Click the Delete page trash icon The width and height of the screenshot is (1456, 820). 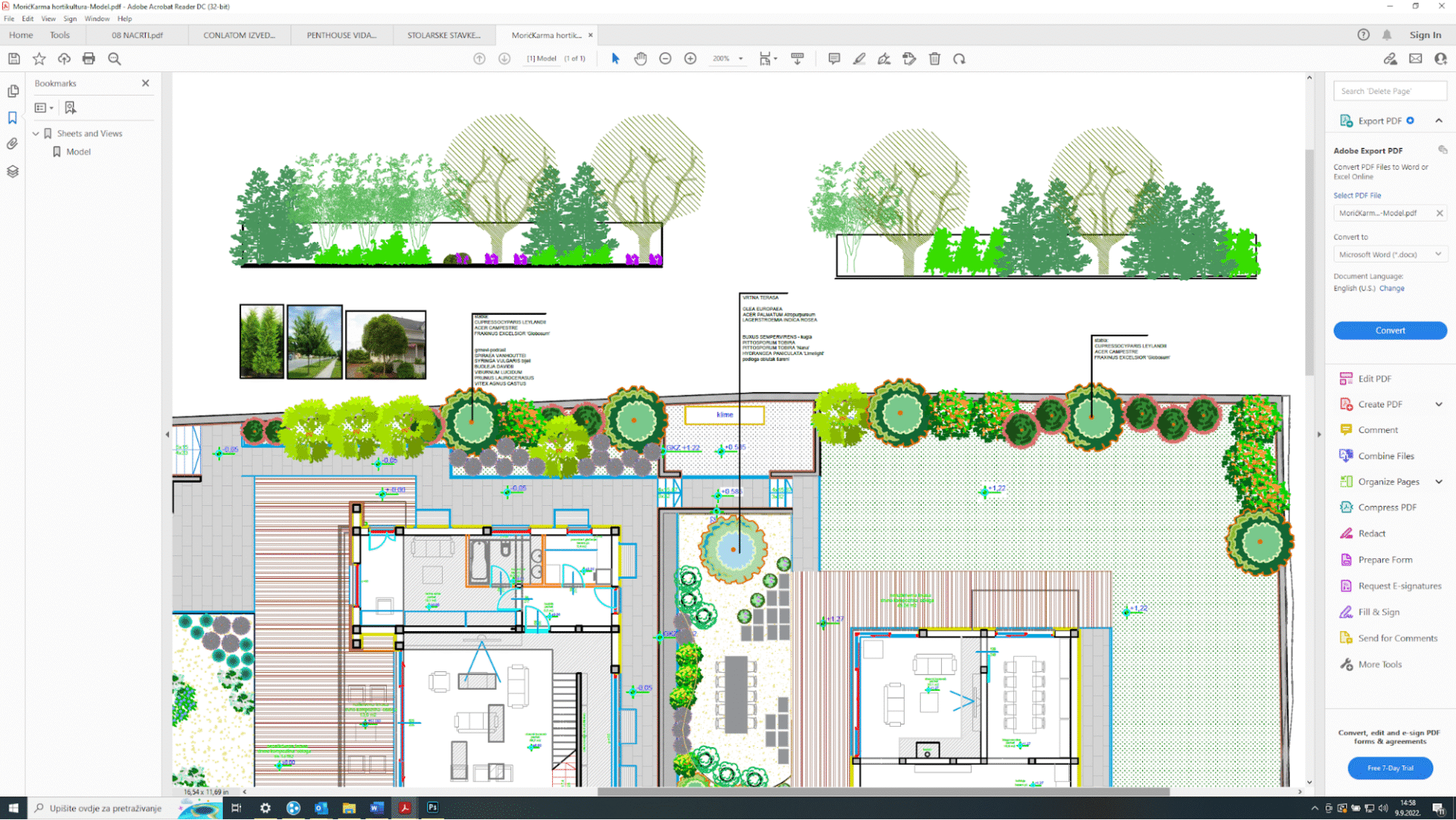(x=934, y=58)
